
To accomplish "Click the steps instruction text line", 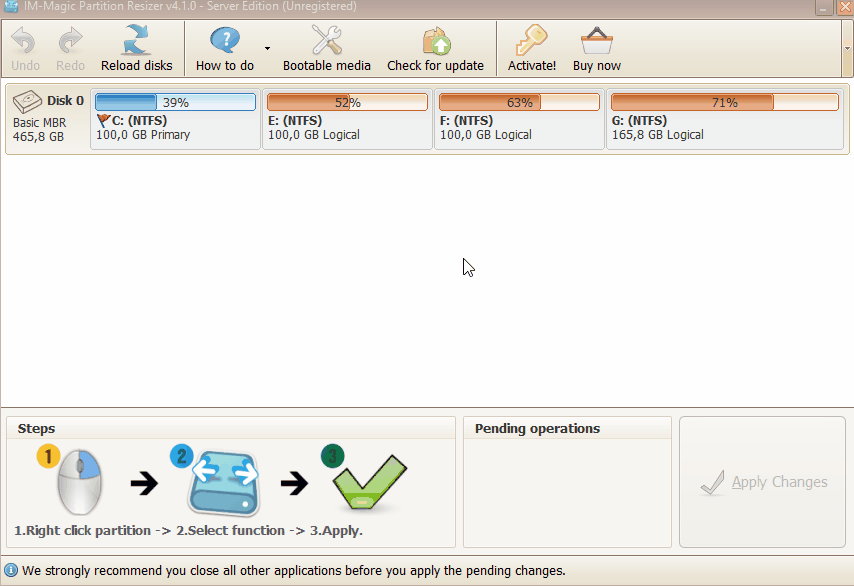I will coord(188,530).
